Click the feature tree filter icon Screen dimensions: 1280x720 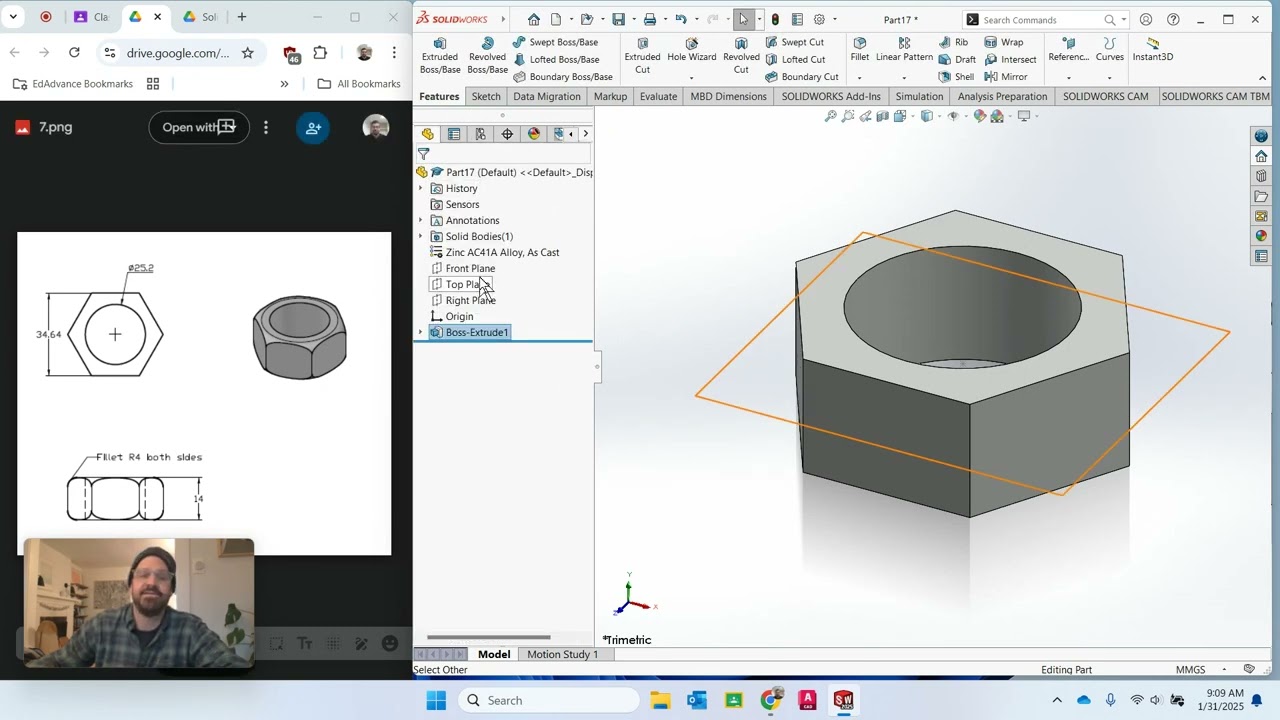424,154
